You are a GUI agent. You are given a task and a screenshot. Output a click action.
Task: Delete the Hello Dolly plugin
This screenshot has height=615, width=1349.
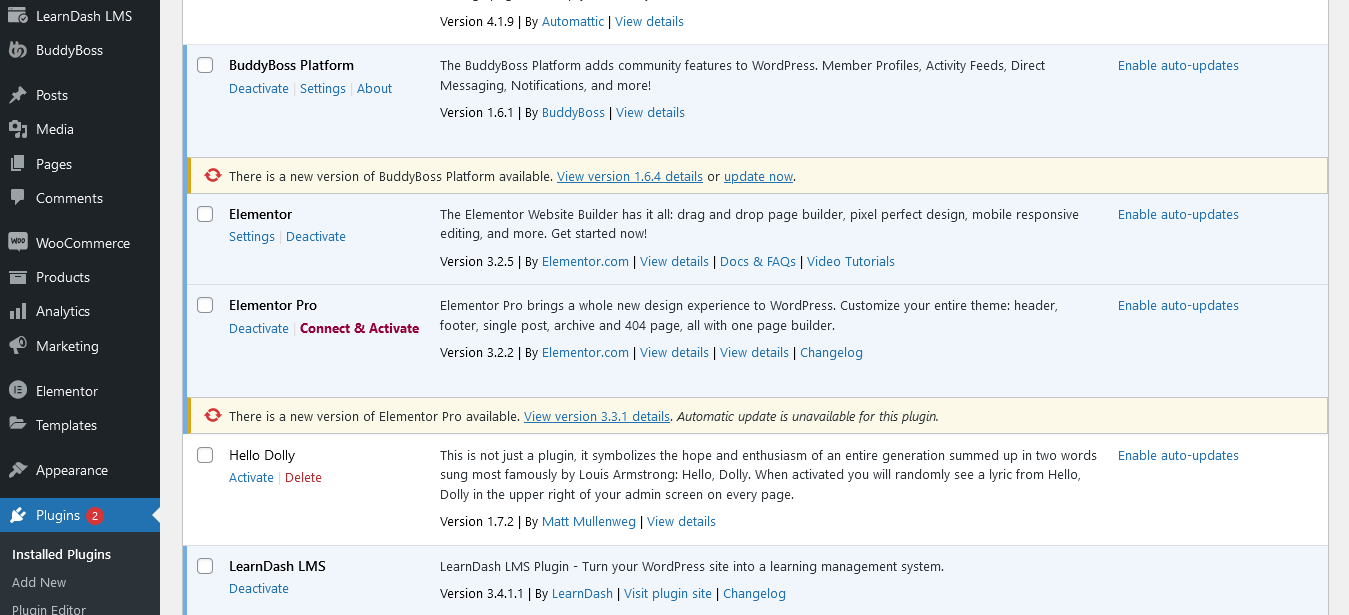[303, 477]
